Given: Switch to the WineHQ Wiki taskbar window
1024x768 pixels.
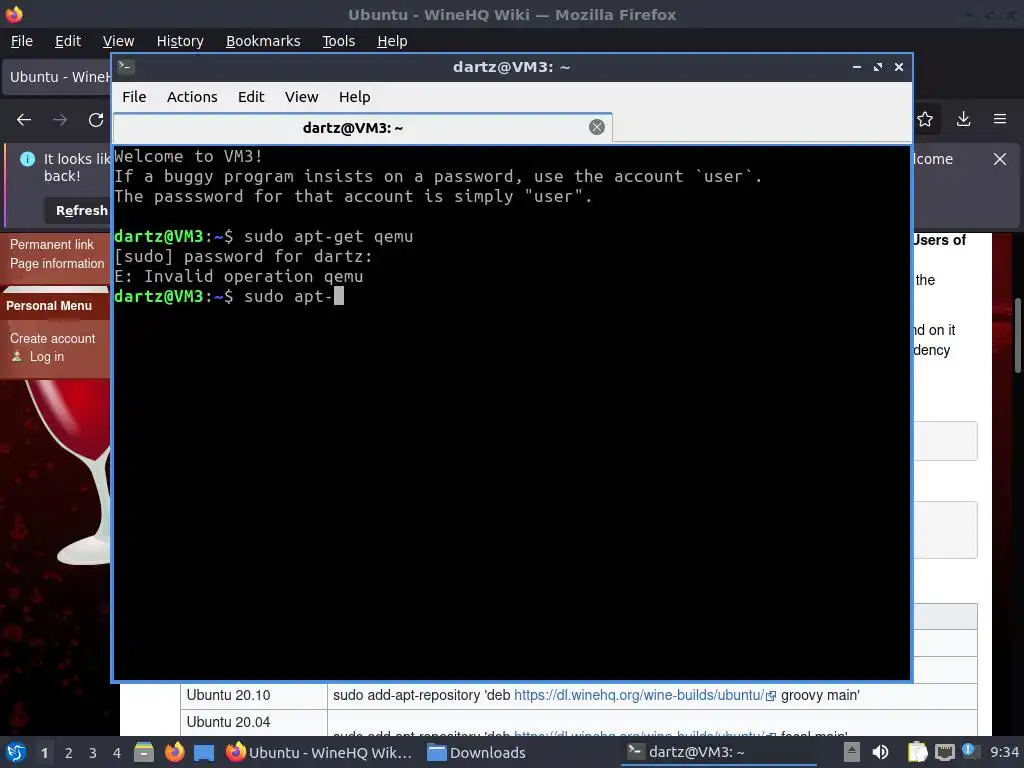Looking at the screenshot, I should pyautogui.click(x=319, y=752).
